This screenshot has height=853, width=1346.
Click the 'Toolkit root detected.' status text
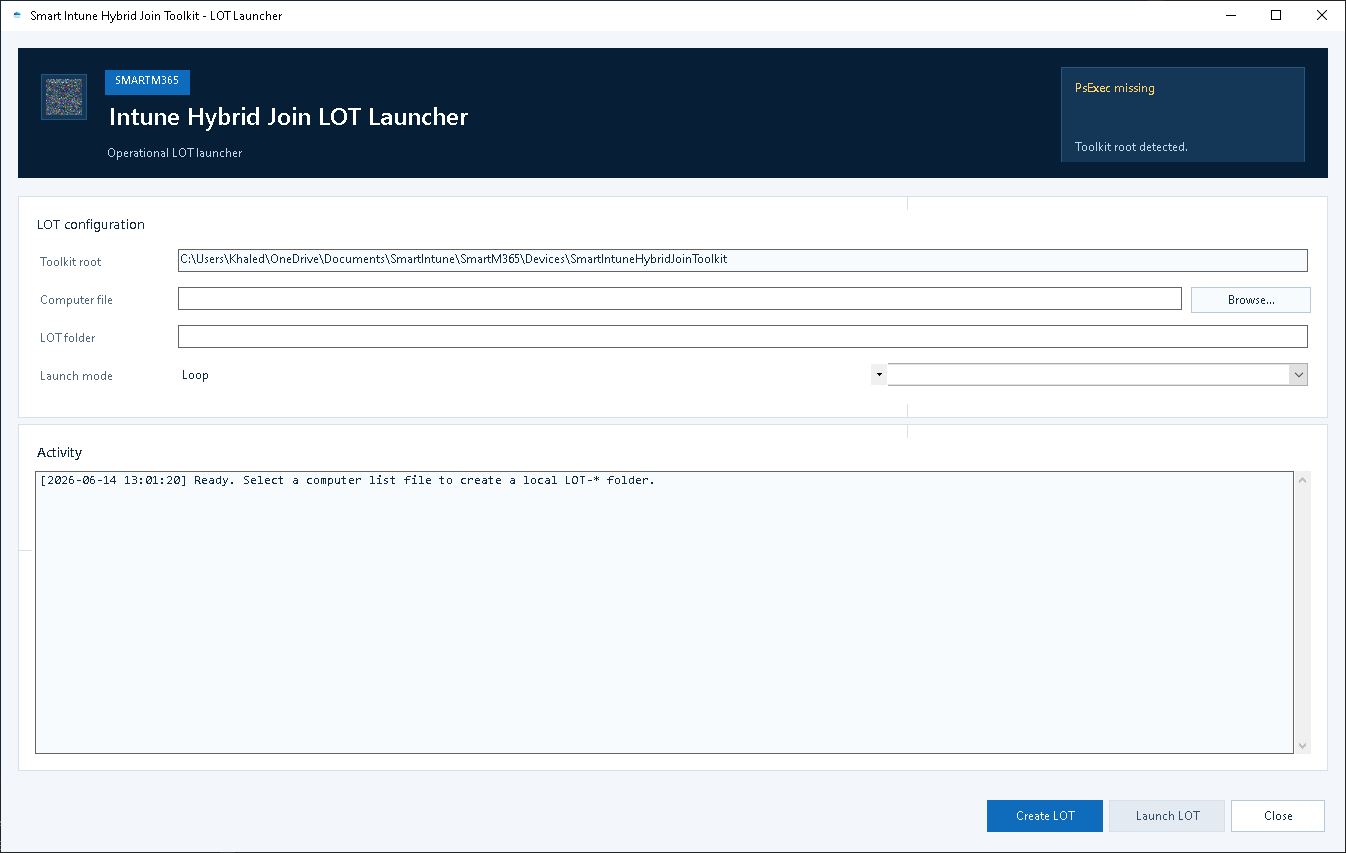click(x=1131, y=147)
